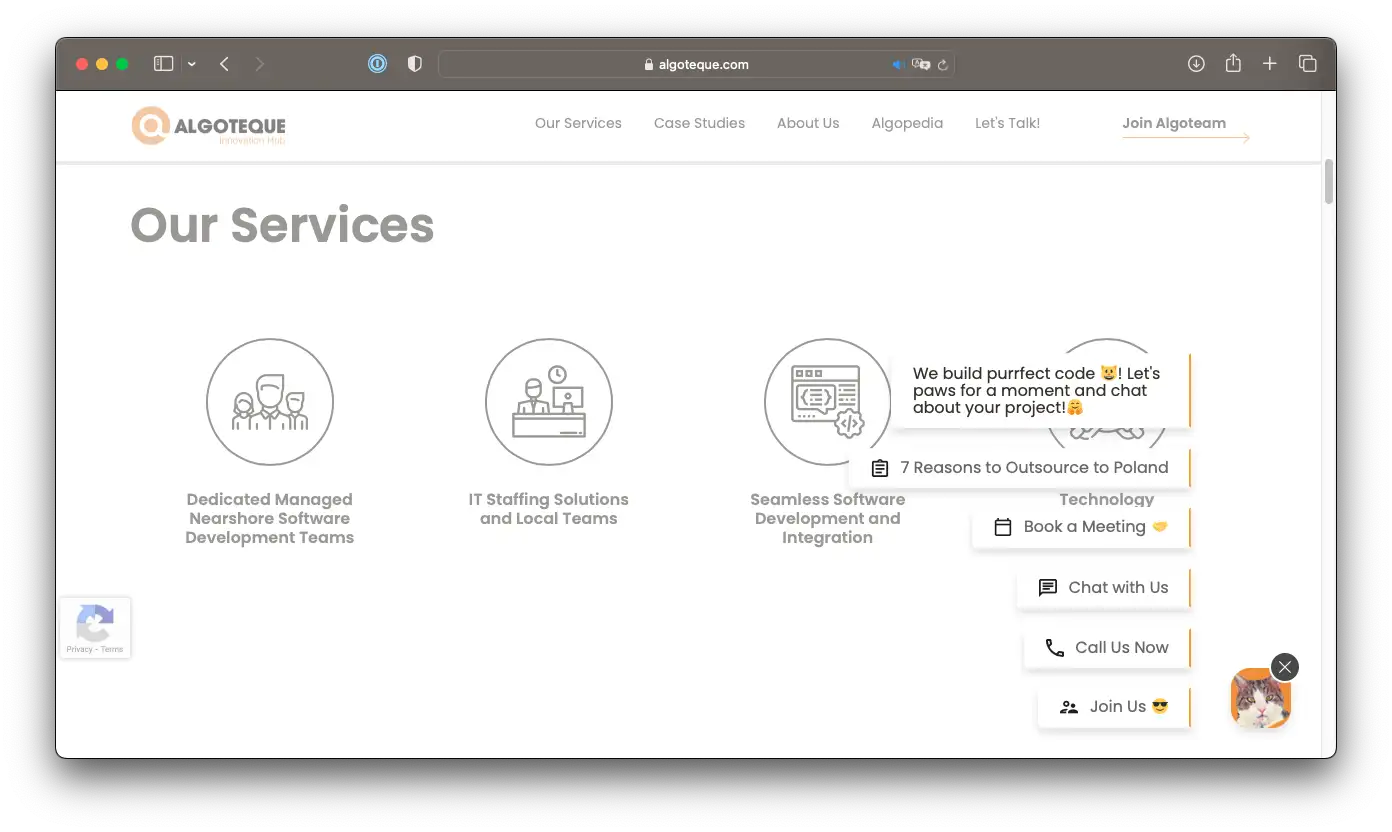This screenshot has width=1392, height=832.
Task: Click the Seamless Software Development code icon
Action: click(x=826, y=402)
